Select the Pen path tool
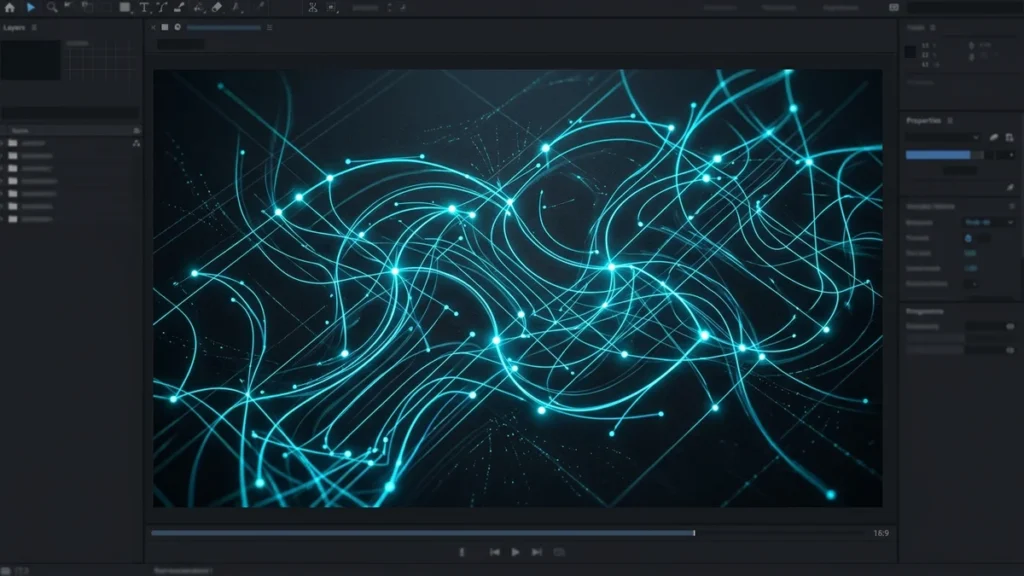The height and width of the screenshot is (576, 1024). pos(162,8)
